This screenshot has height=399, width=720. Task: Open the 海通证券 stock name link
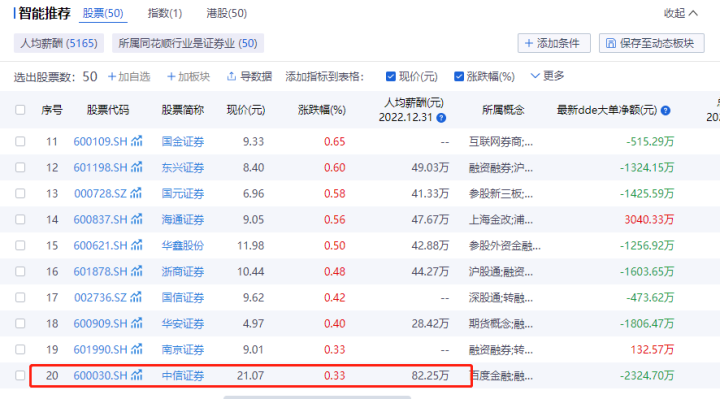(183, 219)
